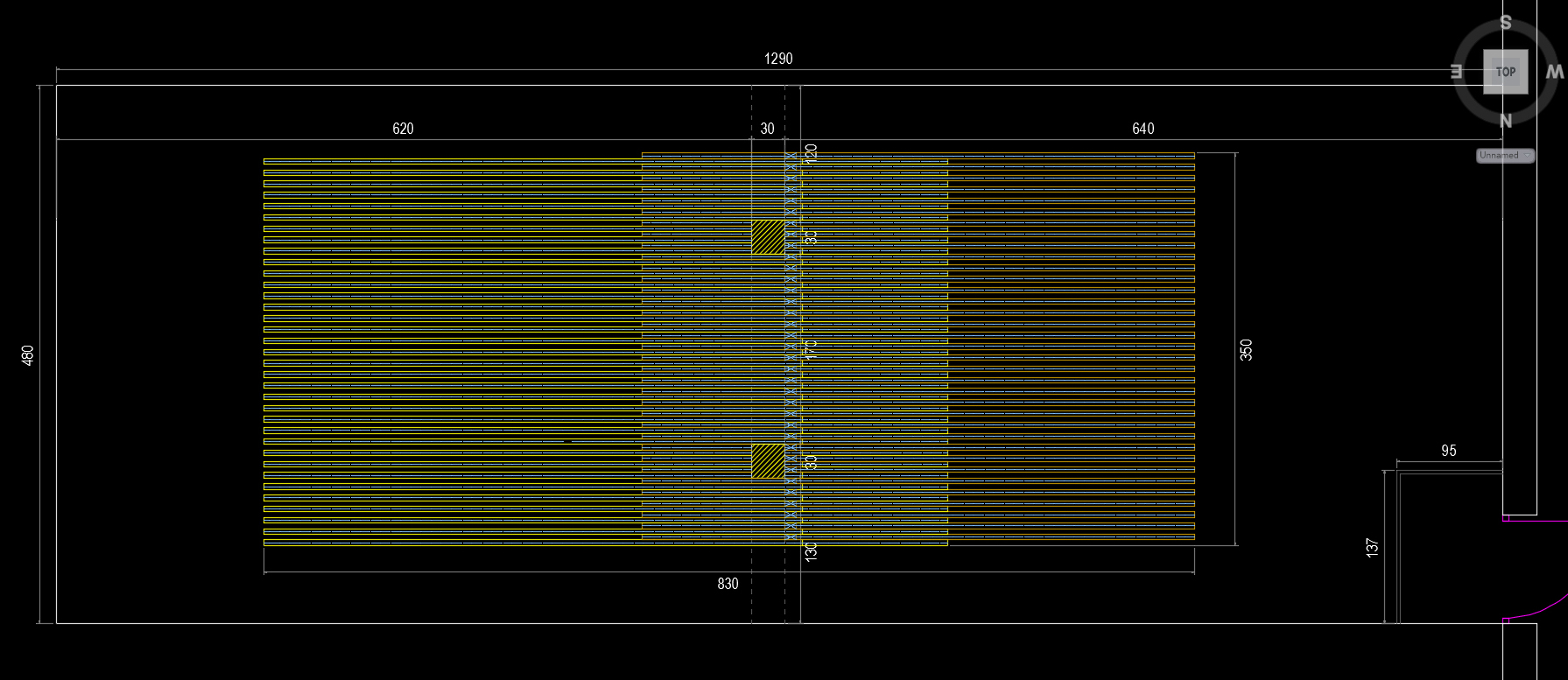
Task: Click the S compass direction label
Action: point(1506,24)
